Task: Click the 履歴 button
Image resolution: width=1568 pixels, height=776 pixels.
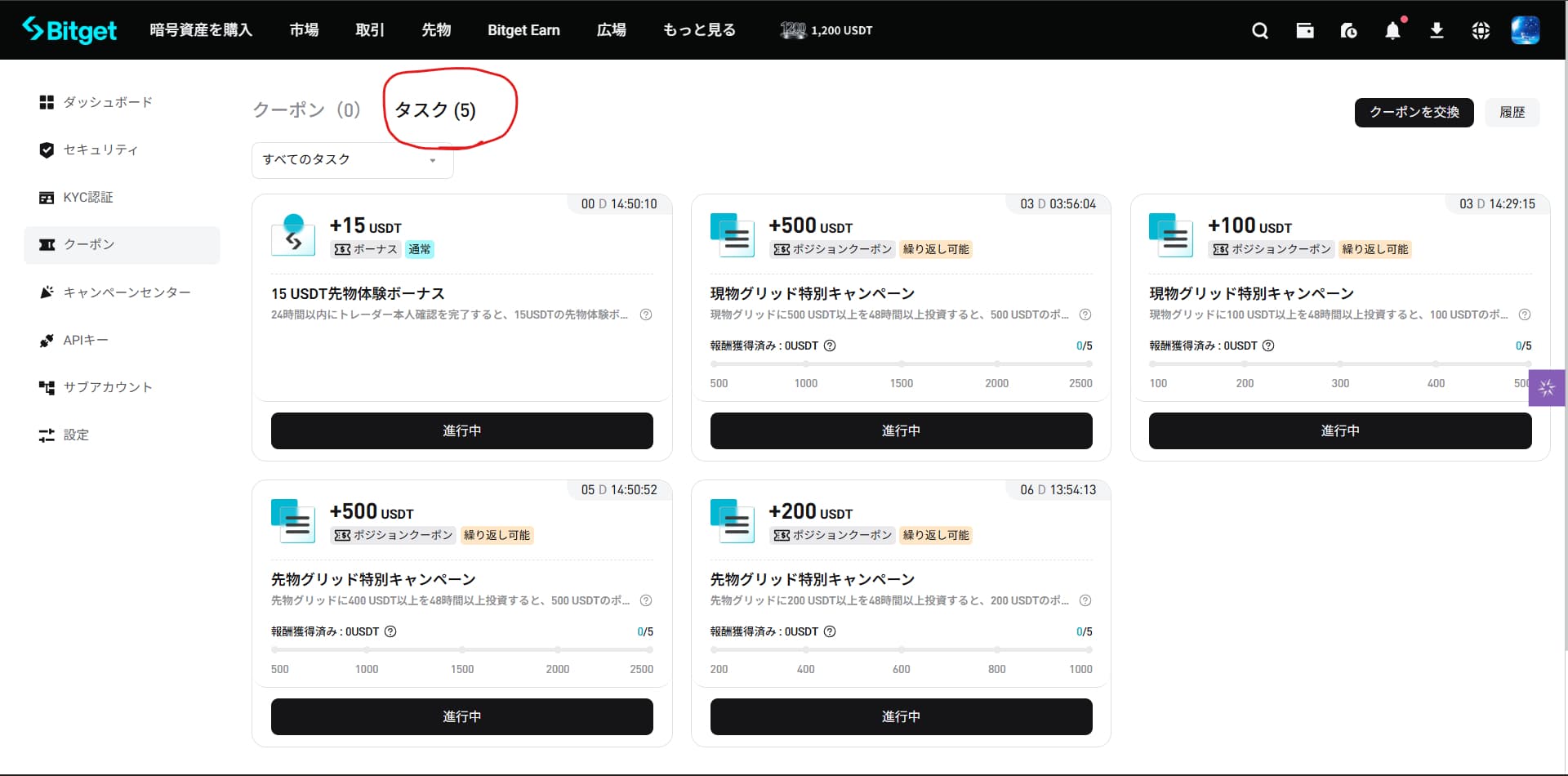Action: pos(1512,113)
